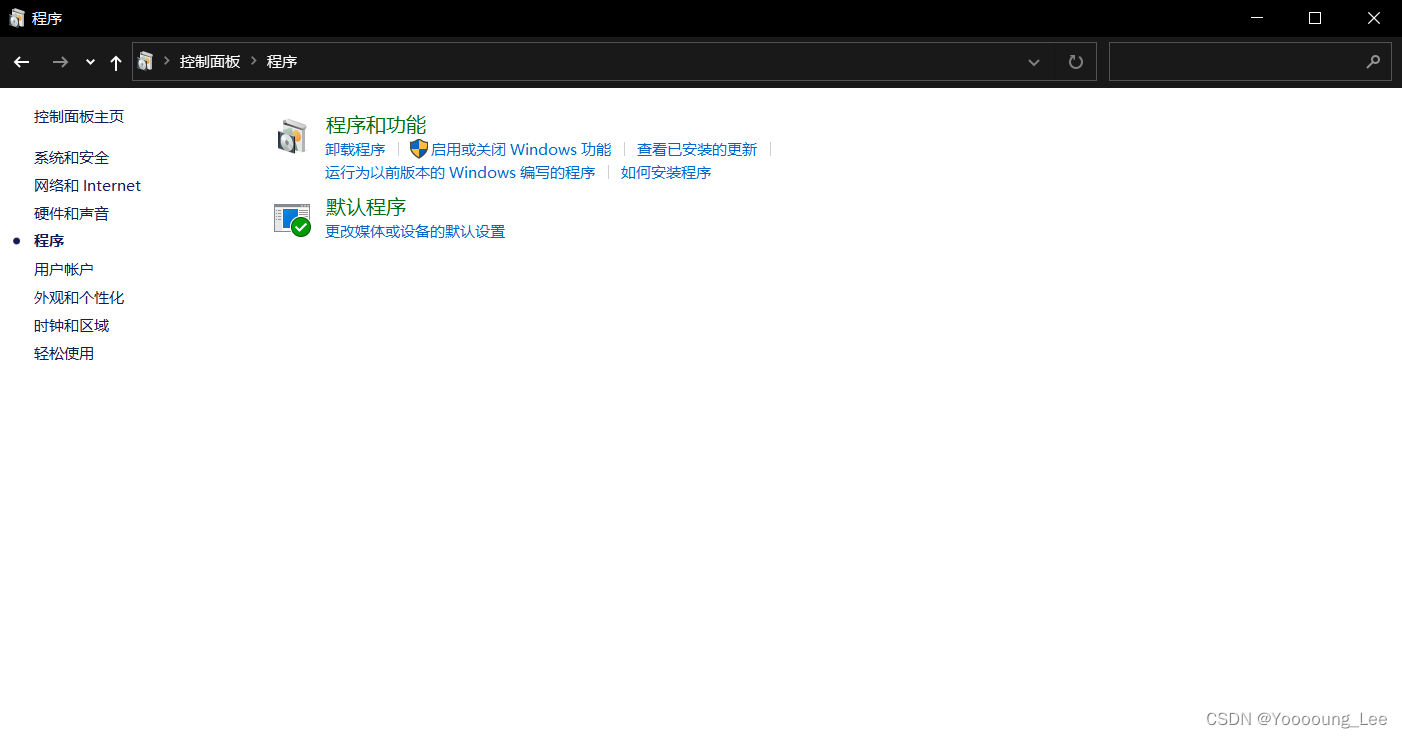Go up one level with the up arrow

(x=116, y=62)
